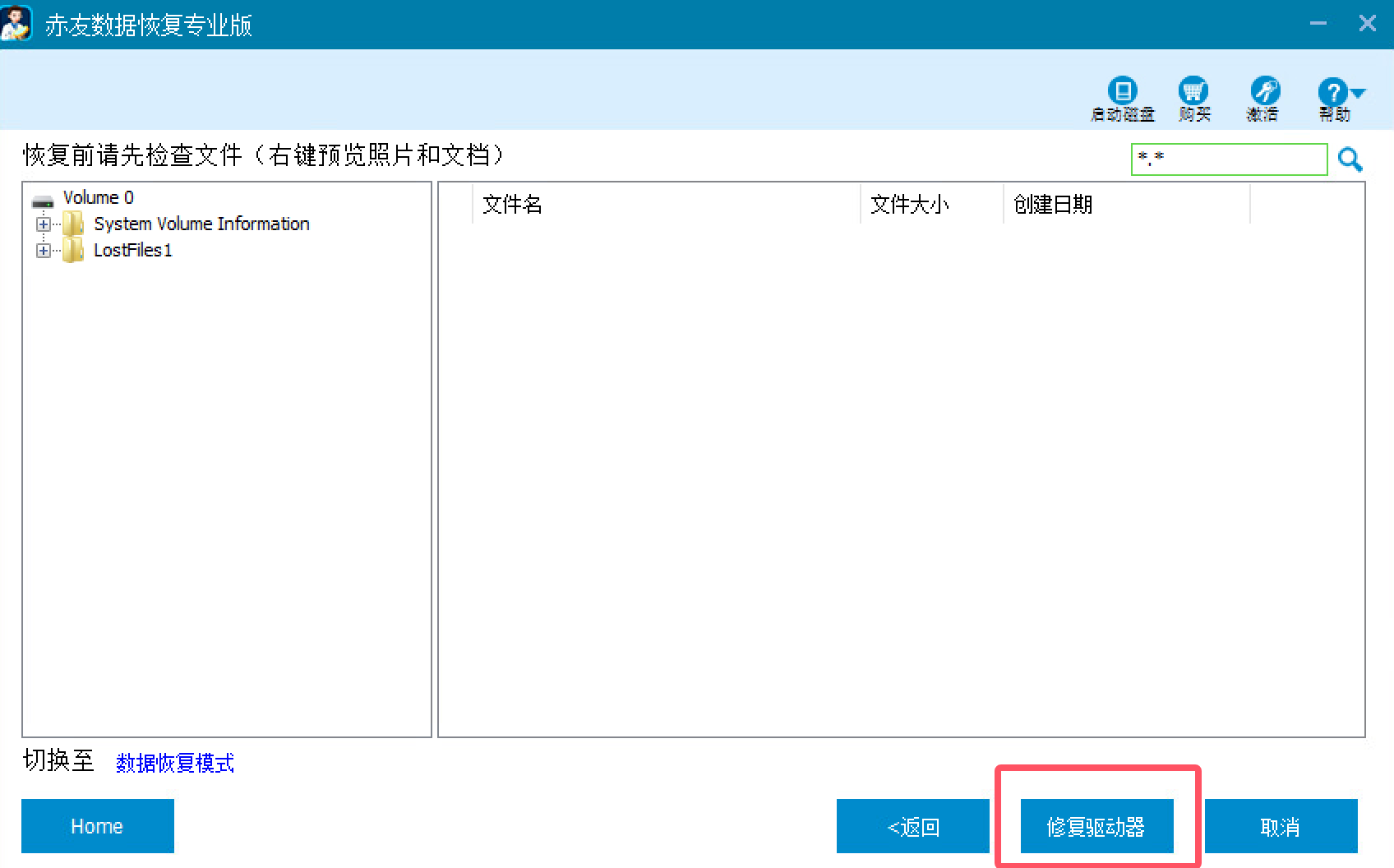Click the Volume 0 drive icon

point(42,200)
